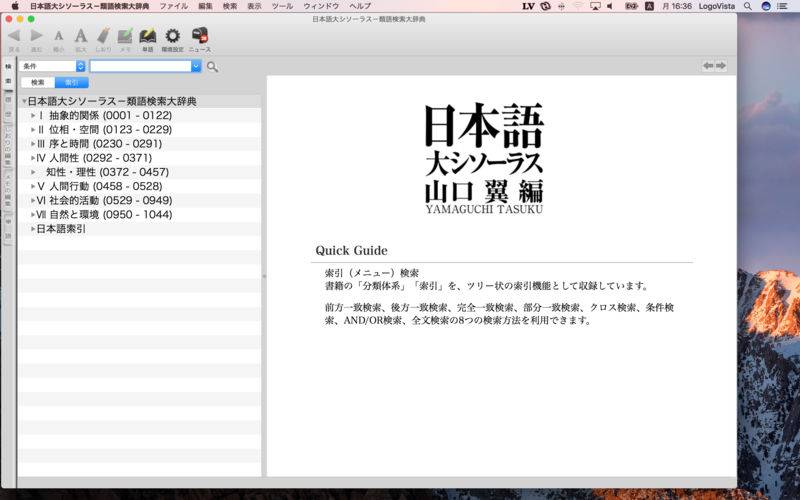Collapse the 日本語大シソーラス root tree node
Image resolution: width=800 pixels, height=500 pixels.
pyautogui.click(x=24, y=102)
